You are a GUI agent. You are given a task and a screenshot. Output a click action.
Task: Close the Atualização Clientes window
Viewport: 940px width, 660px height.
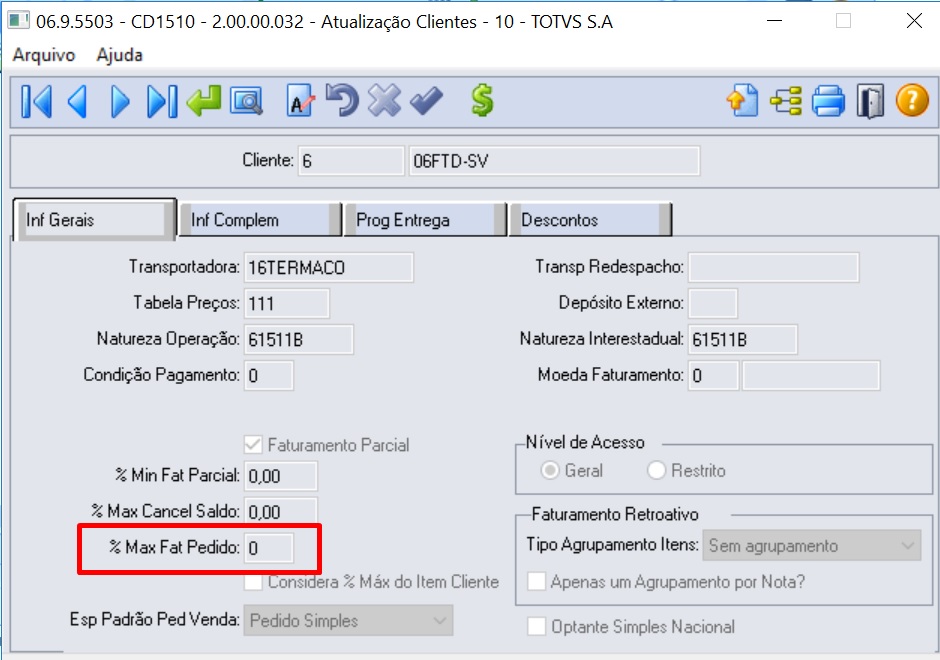tap(914, 21)
